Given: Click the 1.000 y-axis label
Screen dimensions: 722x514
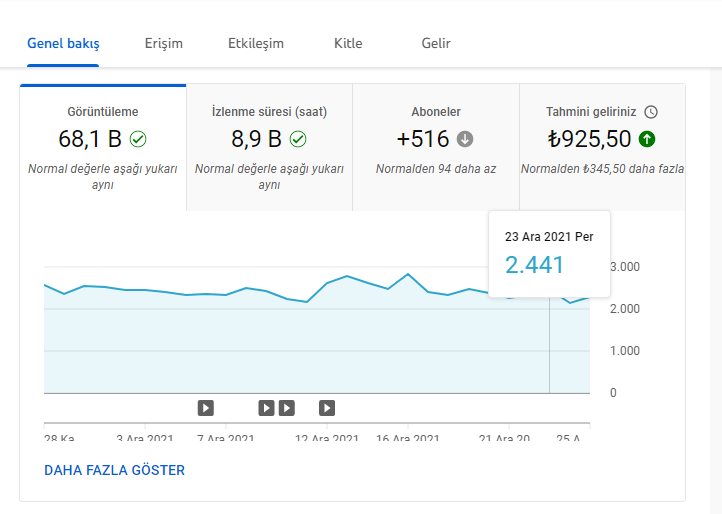Looking at the screenshot, I should 625,351.
